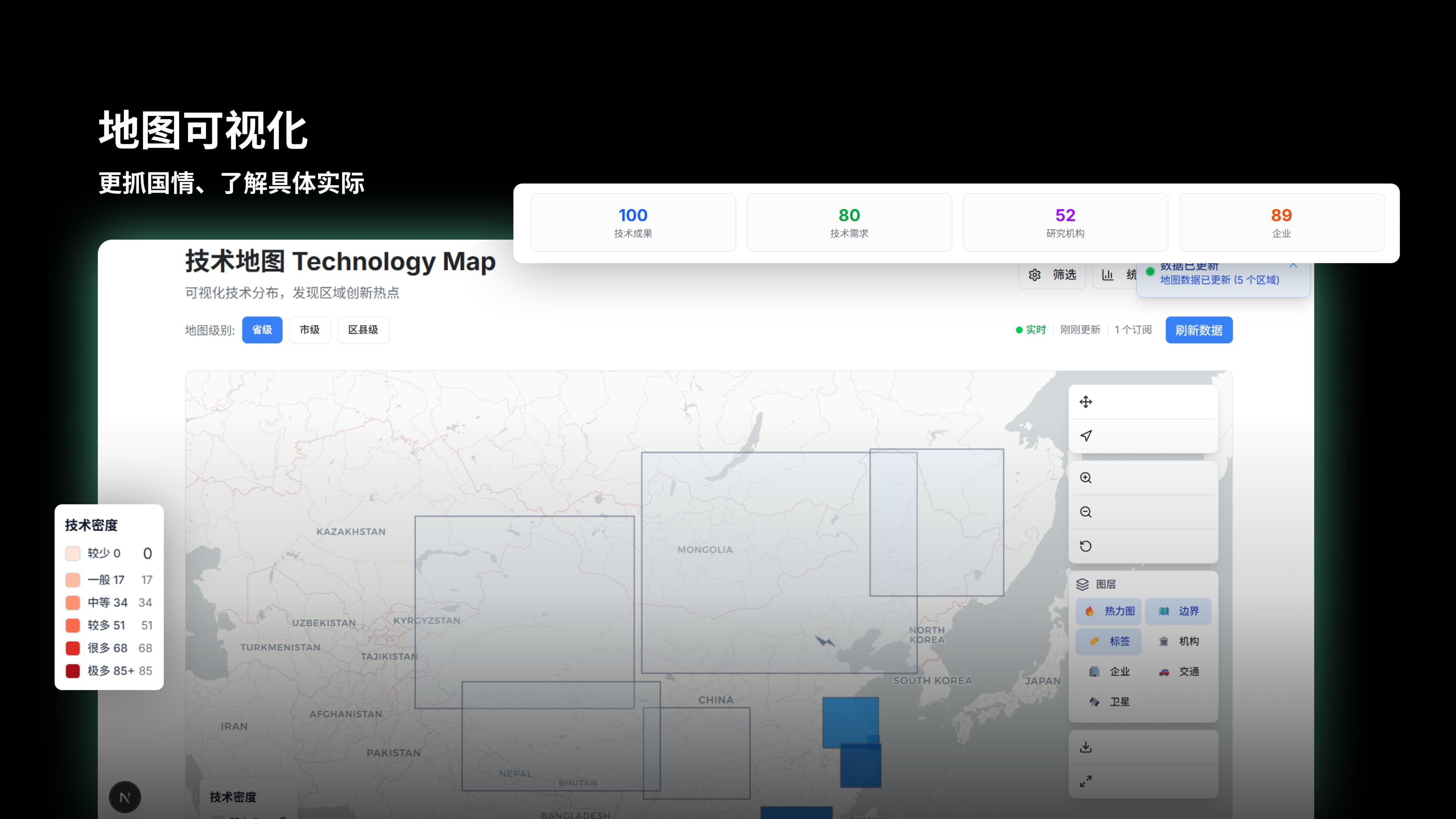
Task: Click the 52 研究机构 statistics card
Action: tap(1065, 223)
